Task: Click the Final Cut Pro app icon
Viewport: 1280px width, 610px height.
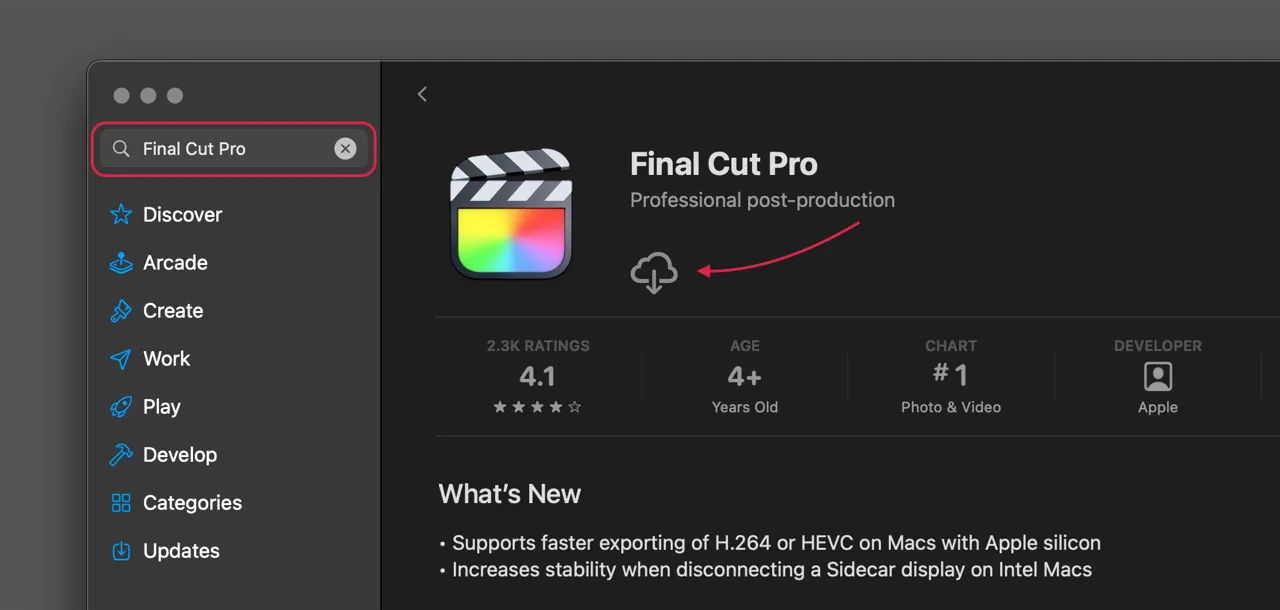Action: tap(511, 213)
